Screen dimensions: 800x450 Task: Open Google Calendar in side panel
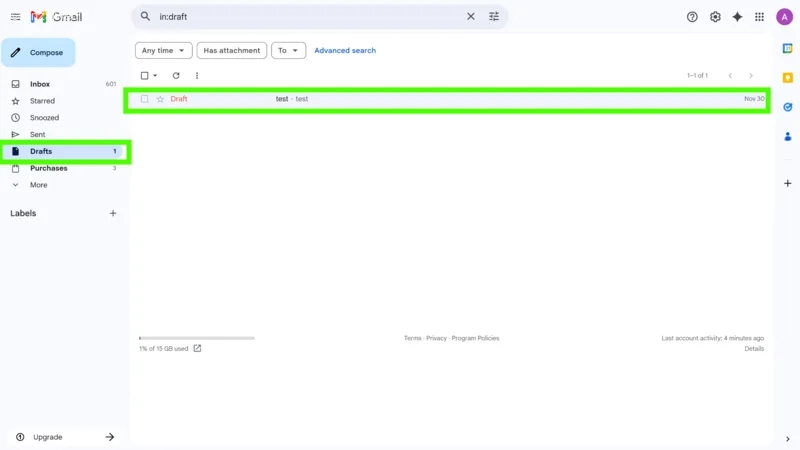click(787, 48)
